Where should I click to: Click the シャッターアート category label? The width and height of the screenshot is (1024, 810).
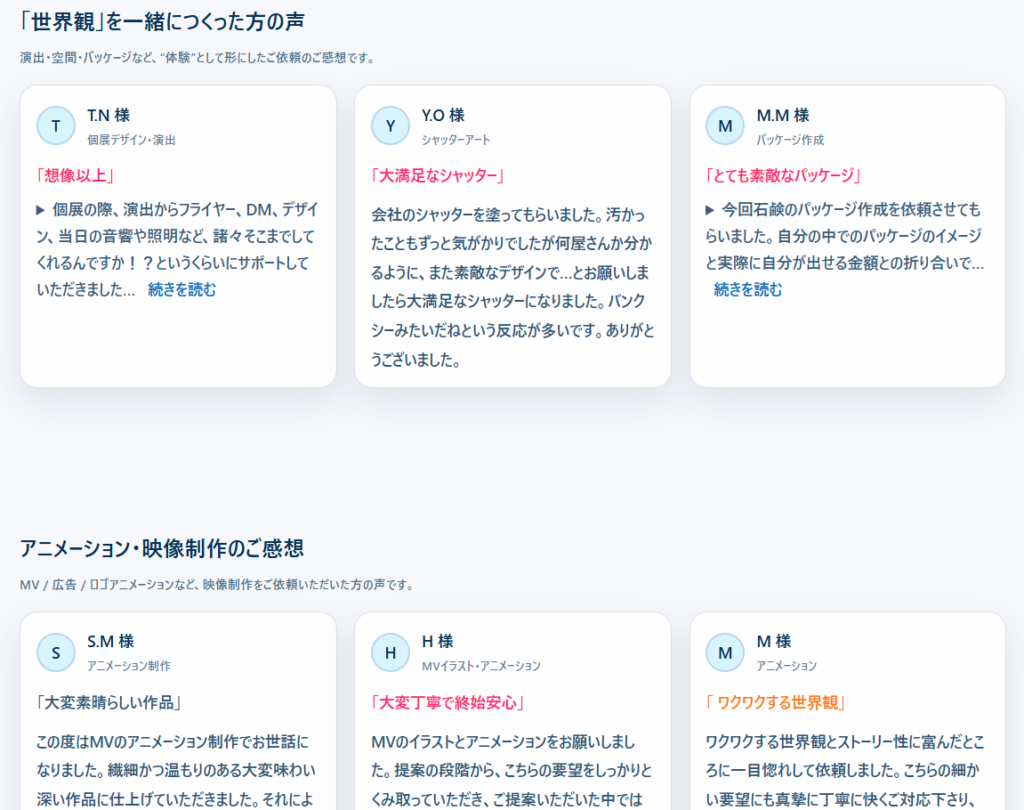point(456,140)
